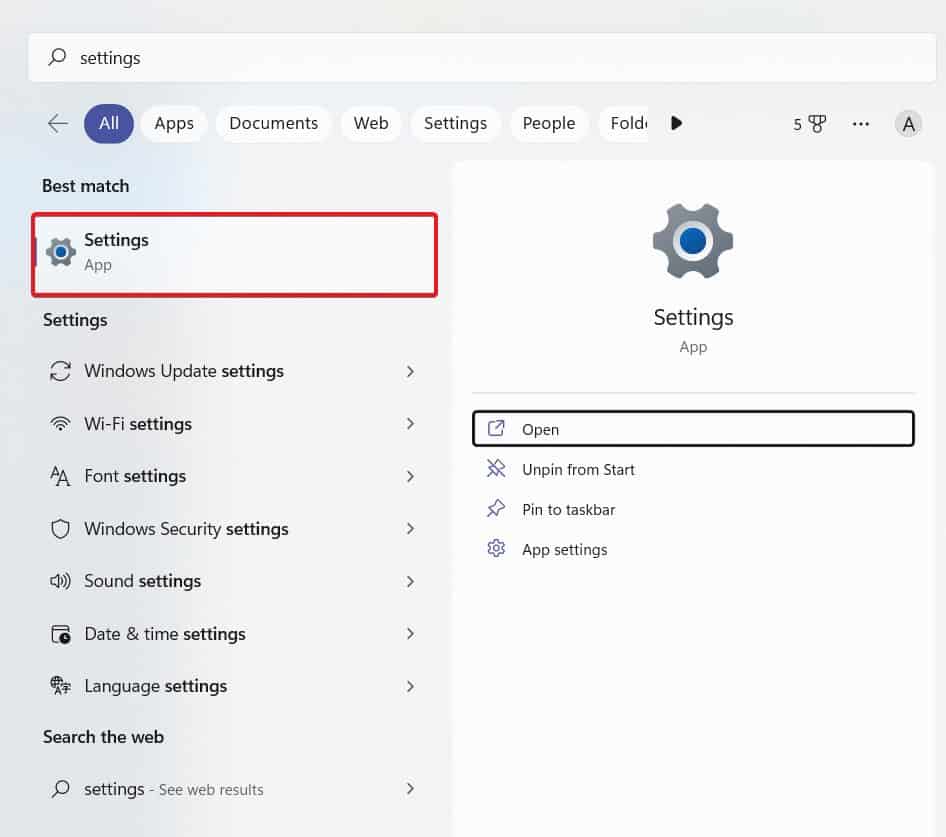Screen dimensions: 946x837
Task: Open Language settings result
Action: (x=233, y=686)
